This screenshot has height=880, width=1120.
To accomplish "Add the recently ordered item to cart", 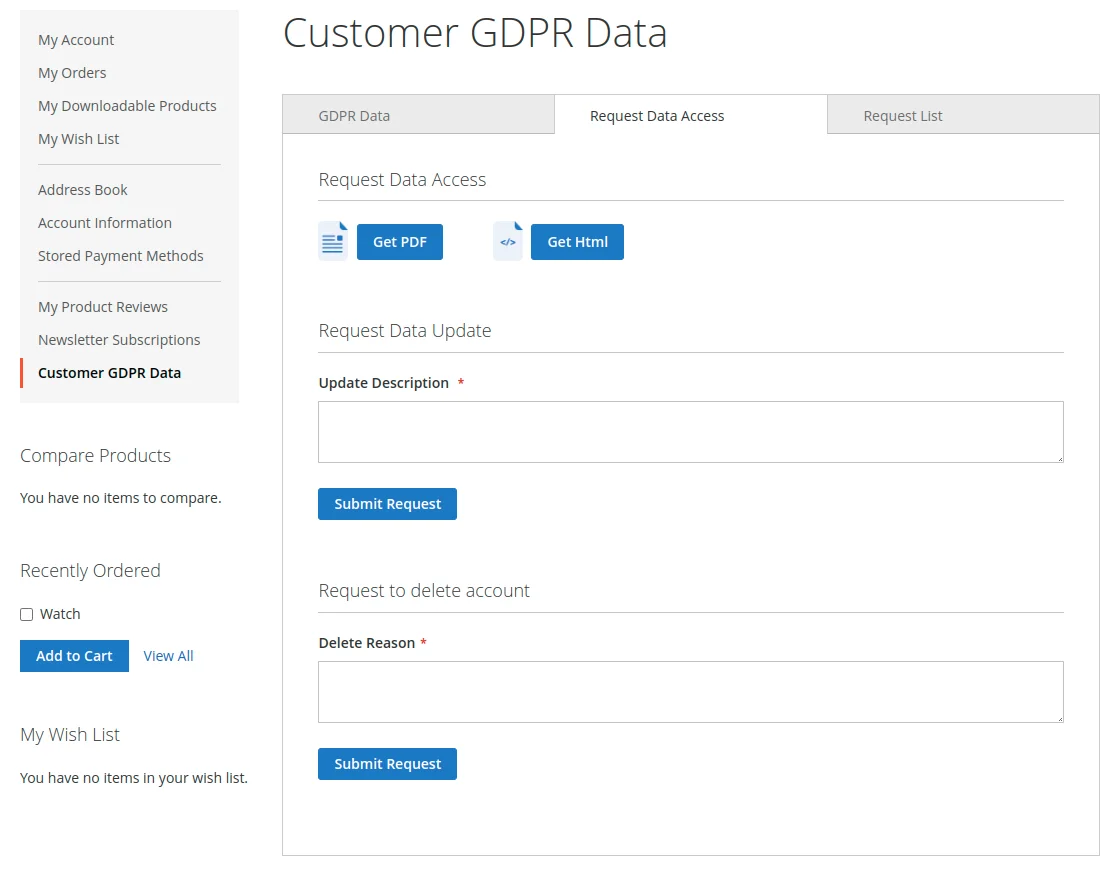I will click(x=74, y=656).
